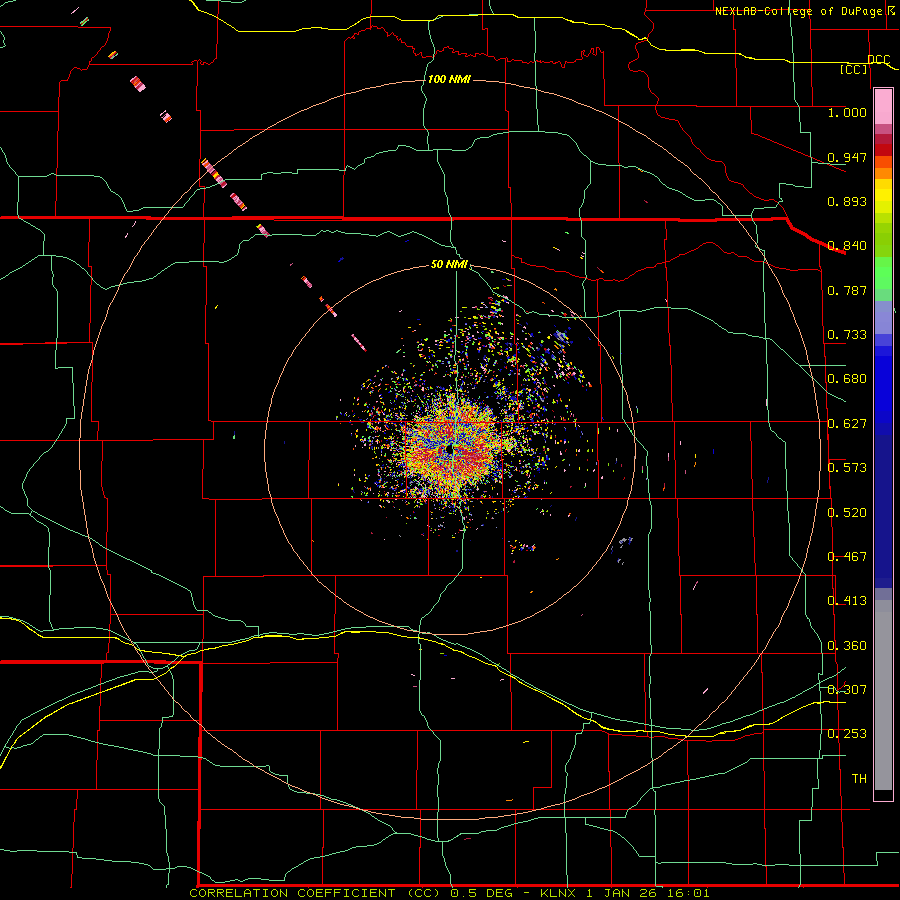Click the gray segment at bottom of color bar
The width and height of the screenshot is (900, 900).
click(x=883, y=695)
